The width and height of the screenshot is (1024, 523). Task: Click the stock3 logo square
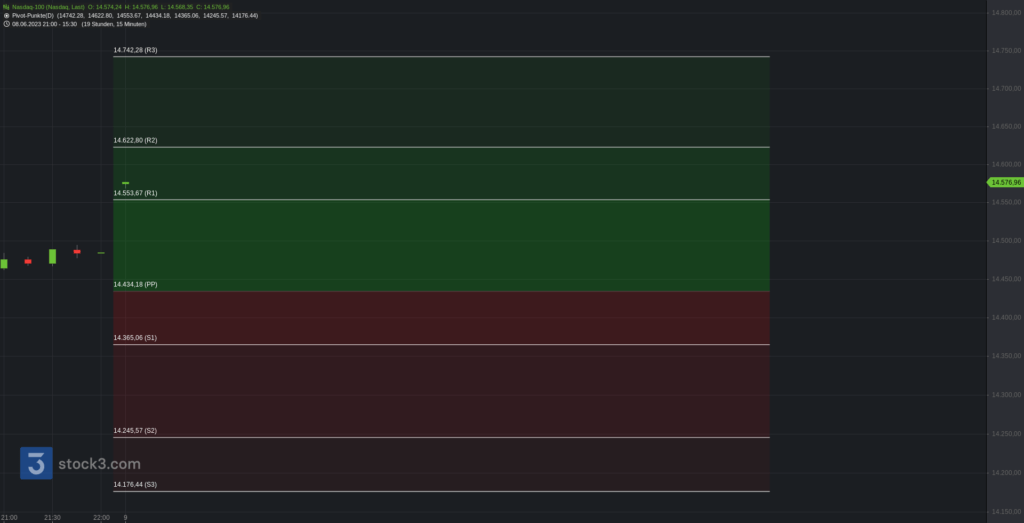(x=36, y=463)
